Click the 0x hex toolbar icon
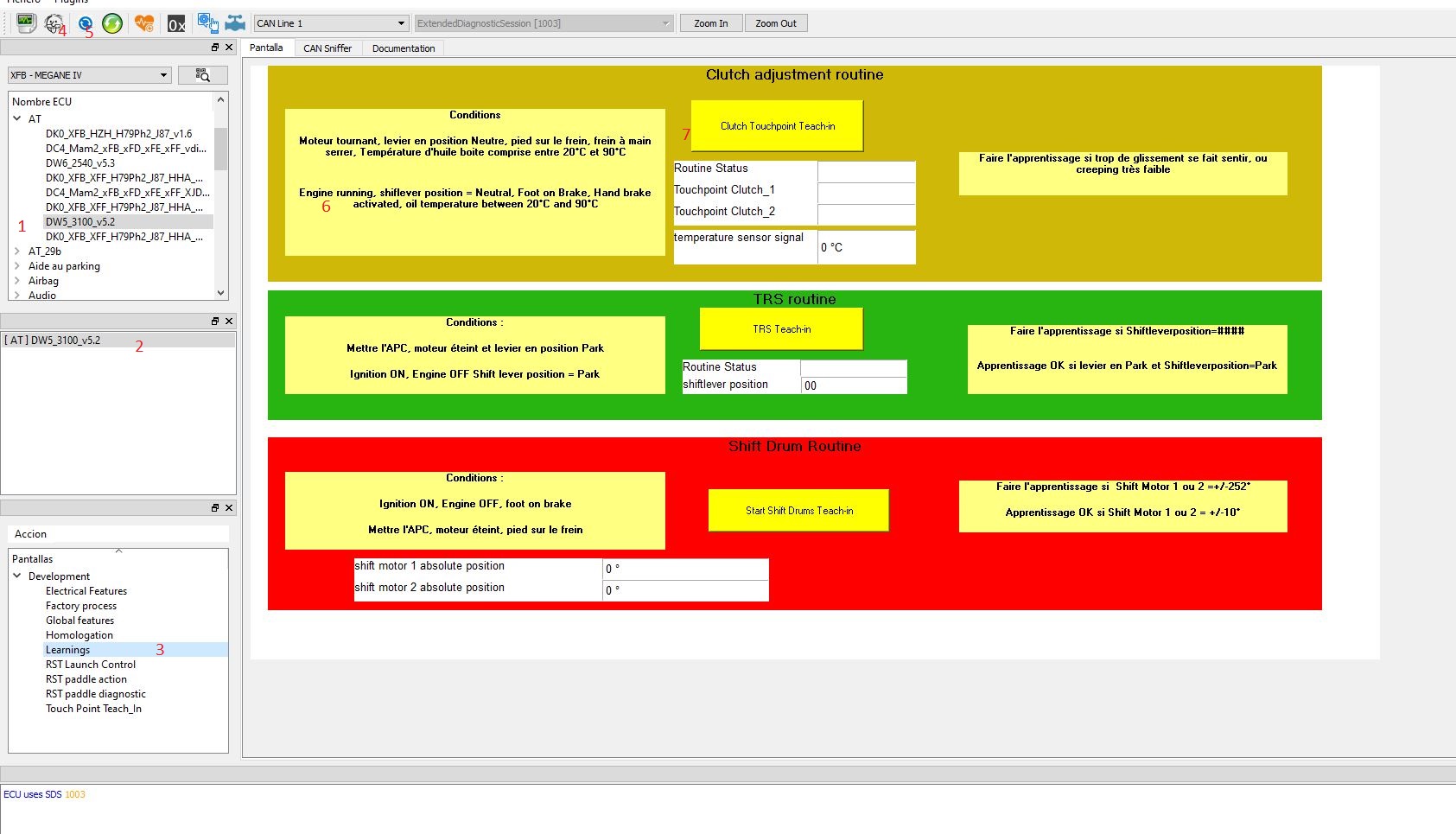 176,24
